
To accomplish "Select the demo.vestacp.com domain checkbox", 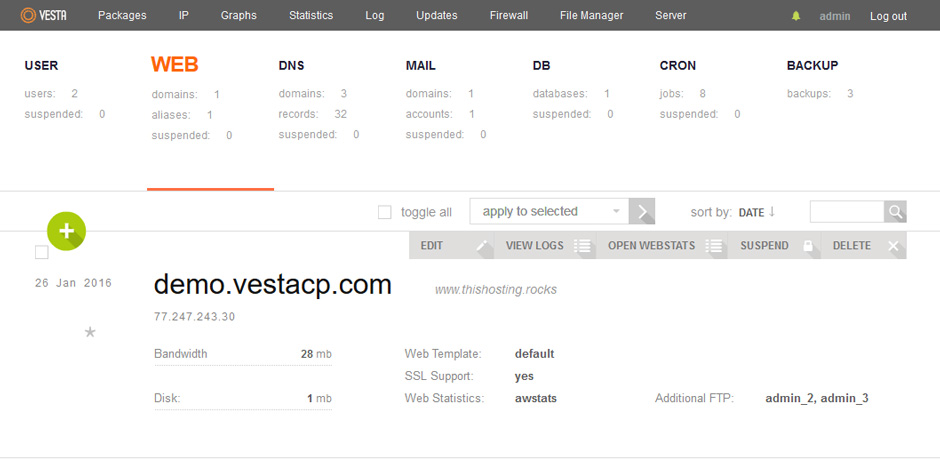I will [41, 253].
